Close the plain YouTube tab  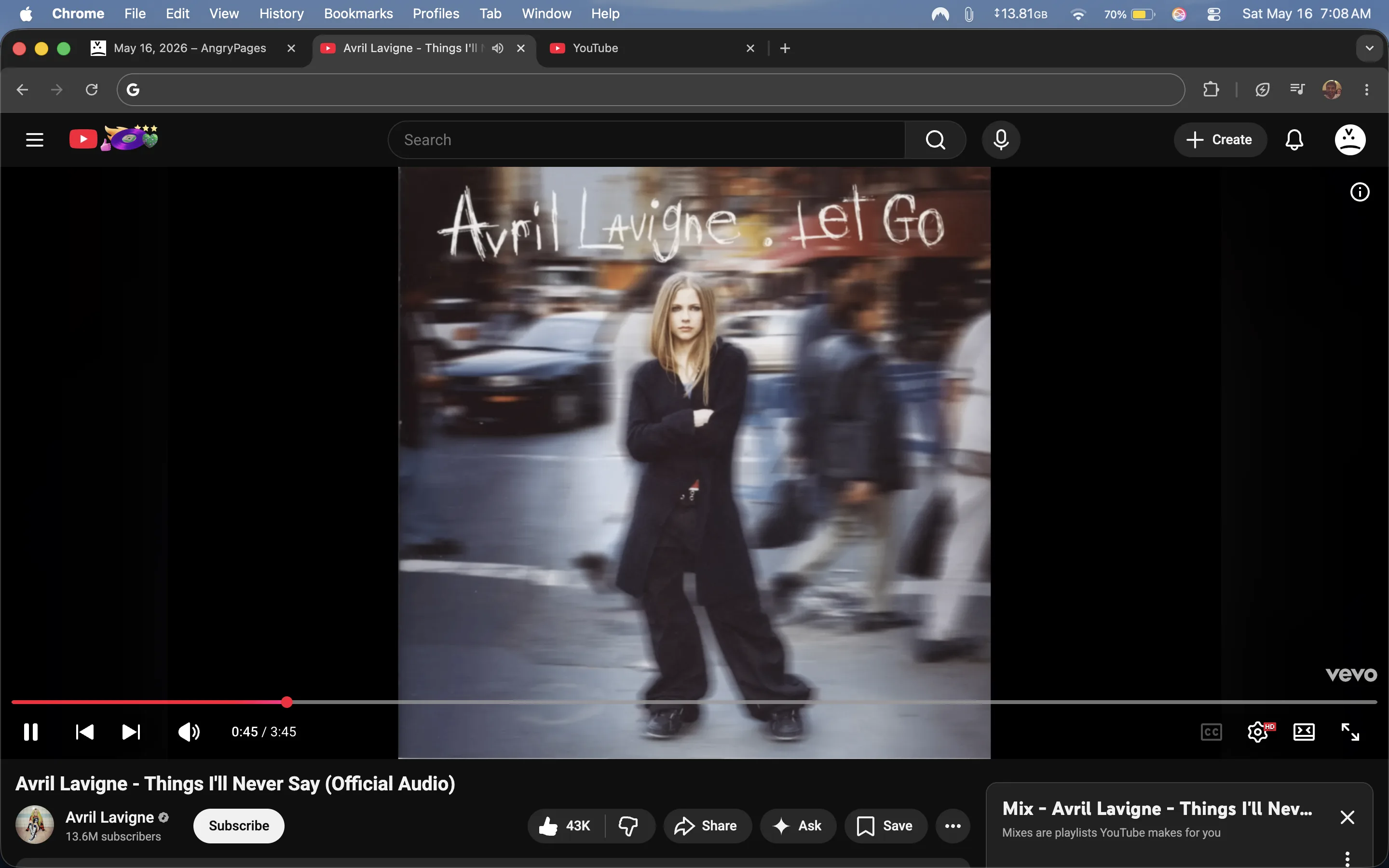click(750, 48)
